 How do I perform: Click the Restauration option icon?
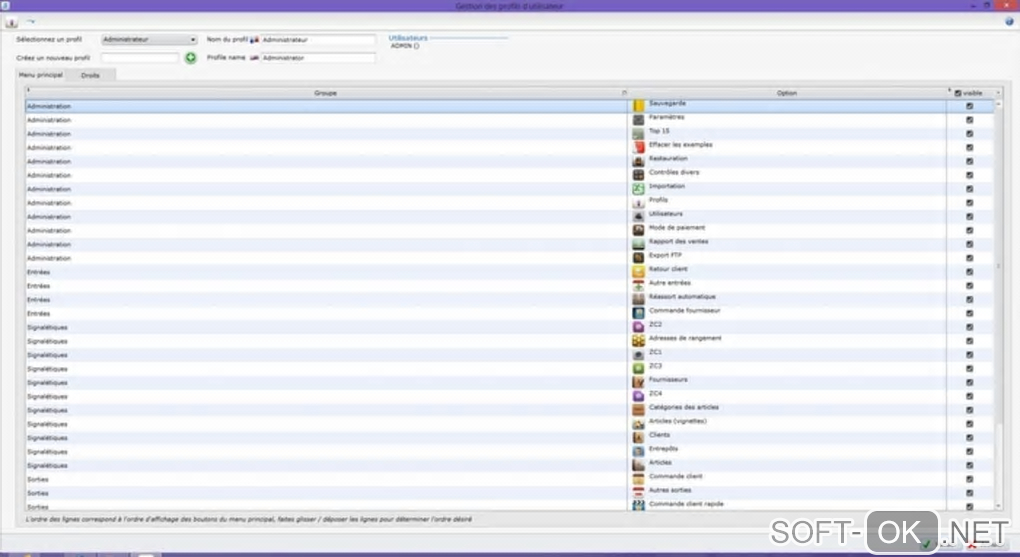point(638,161)
